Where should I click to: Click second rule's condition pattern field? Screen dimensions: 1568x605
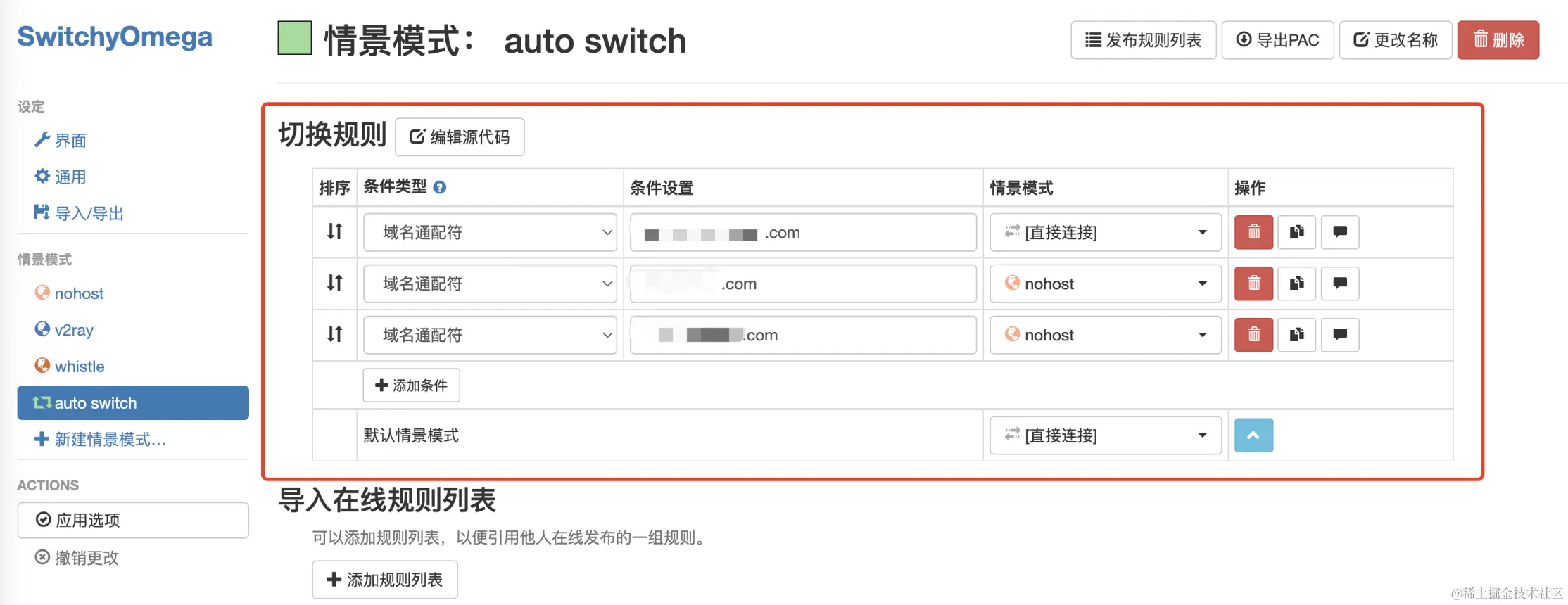click(x=803, y=284)
